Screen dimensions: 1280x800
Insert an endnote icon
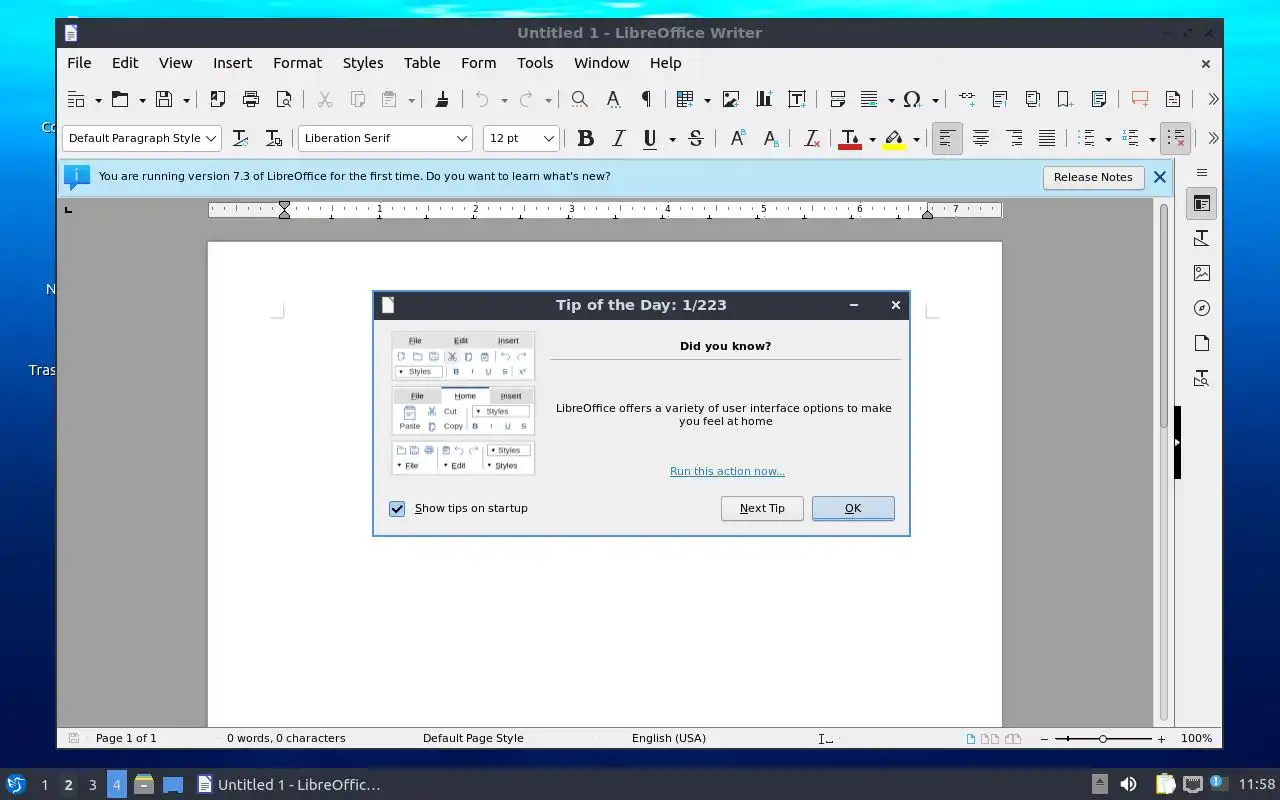[x=1033, y=99]
